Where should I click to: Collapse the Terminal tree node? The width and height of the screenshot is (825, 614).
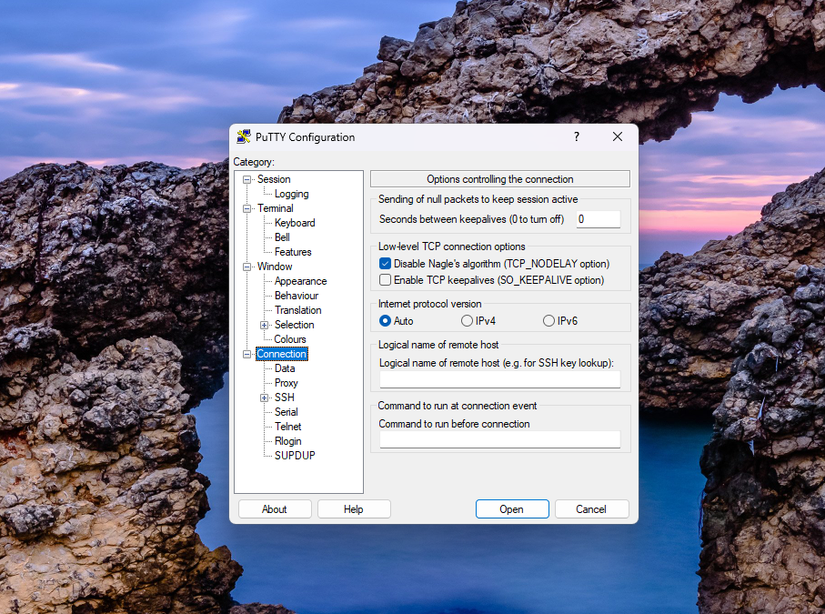[247, 208]
